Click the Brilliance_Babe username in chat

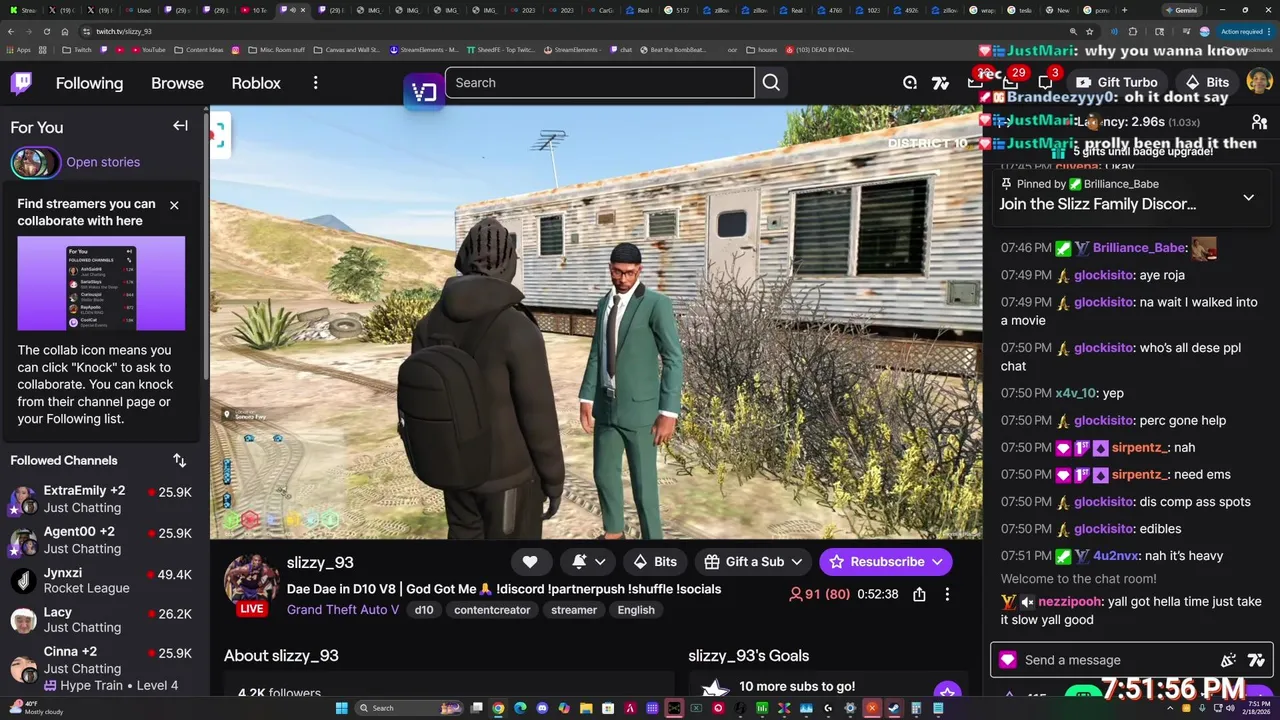1139,248
